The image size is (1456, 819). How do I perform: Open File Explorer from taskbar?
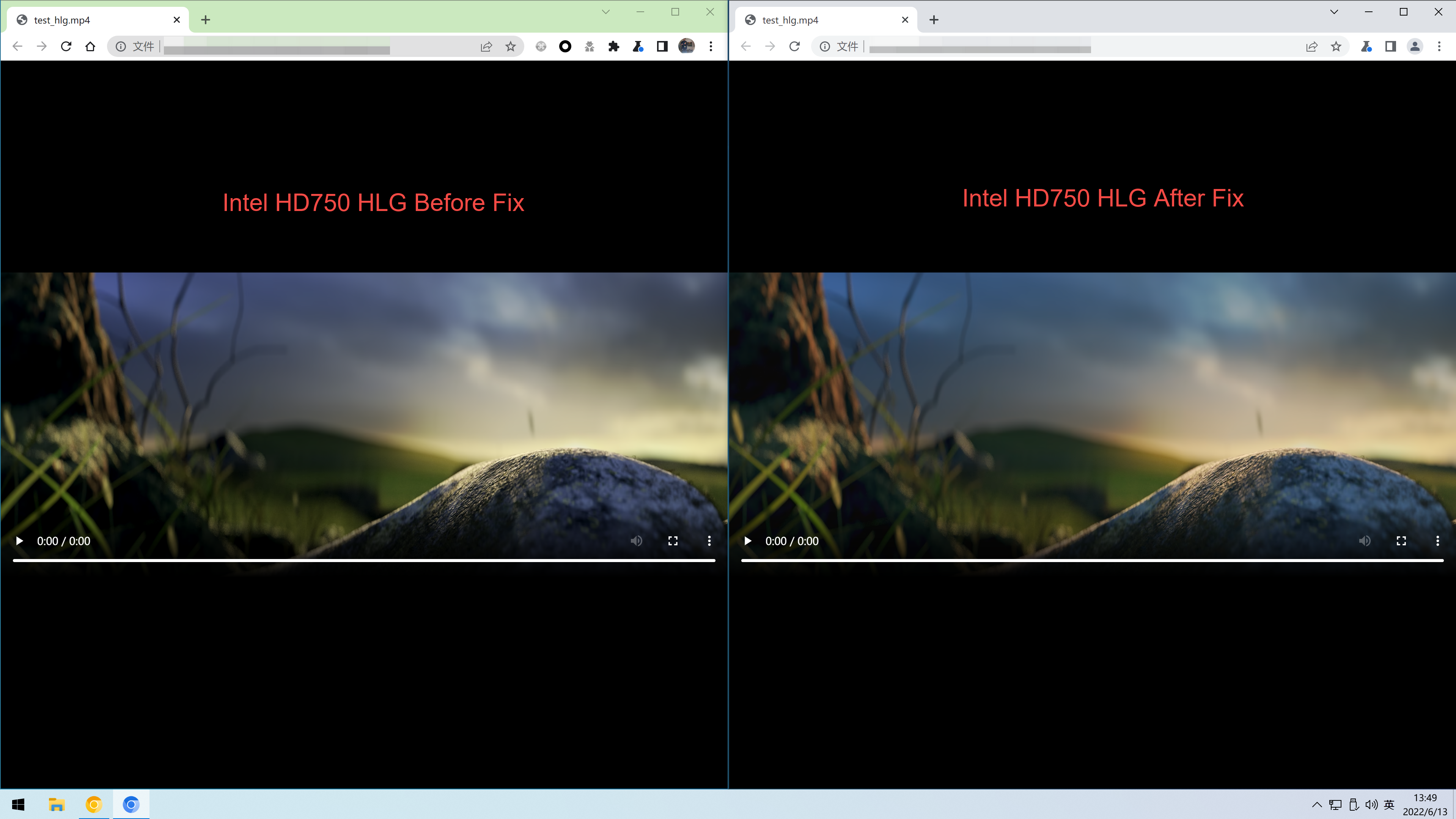click(x=57, y=804)
